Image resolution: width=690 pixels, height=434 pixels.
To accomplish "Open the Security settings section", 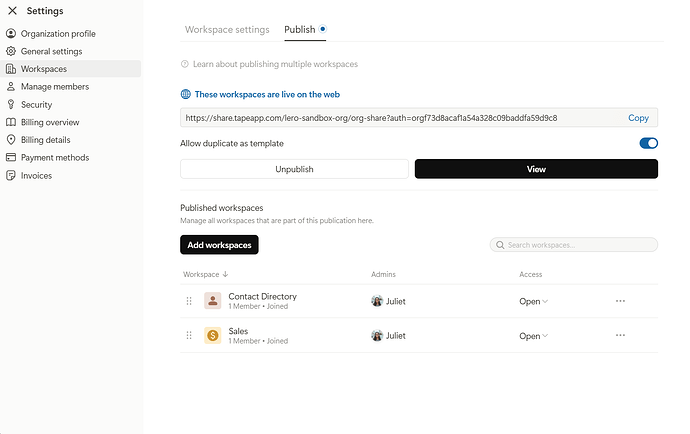I will coord(37,105).
